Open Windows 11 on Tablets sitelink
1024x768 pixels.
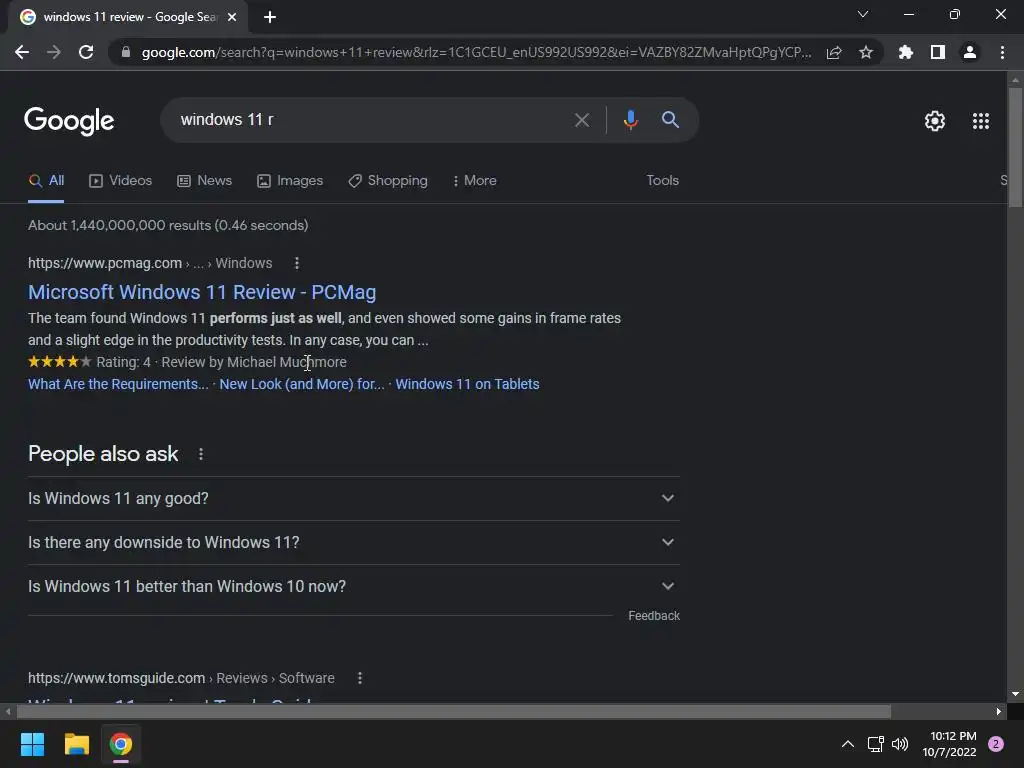(x=467, y=384)
